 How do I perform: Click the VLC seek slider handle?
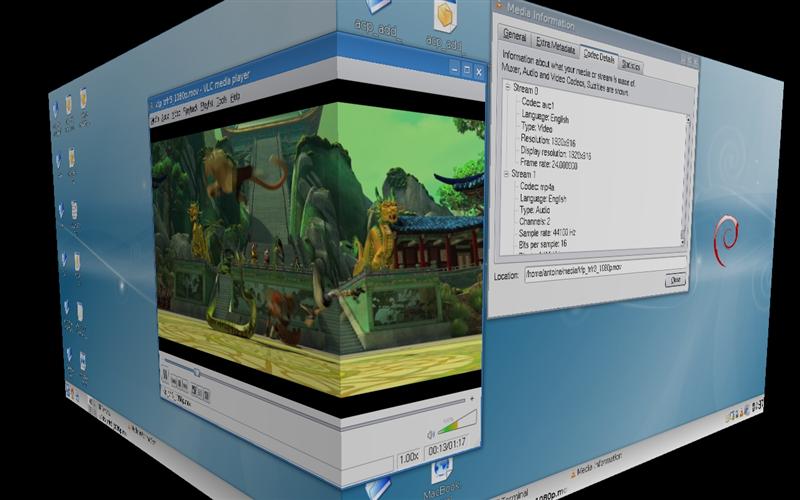pos(196,373)
